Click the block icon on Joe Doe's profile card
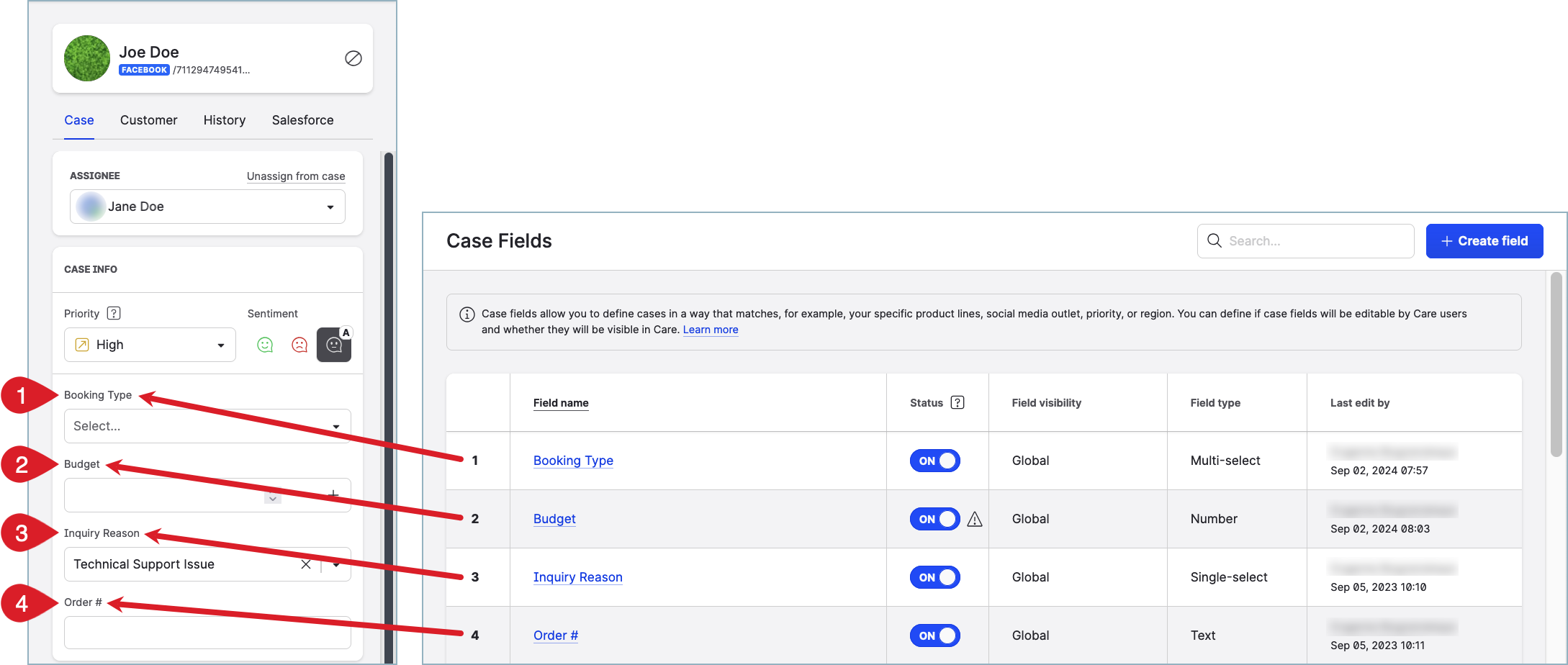Image resolution: width=1568 pixels, height=665 pixels. [x=353, y=58]
